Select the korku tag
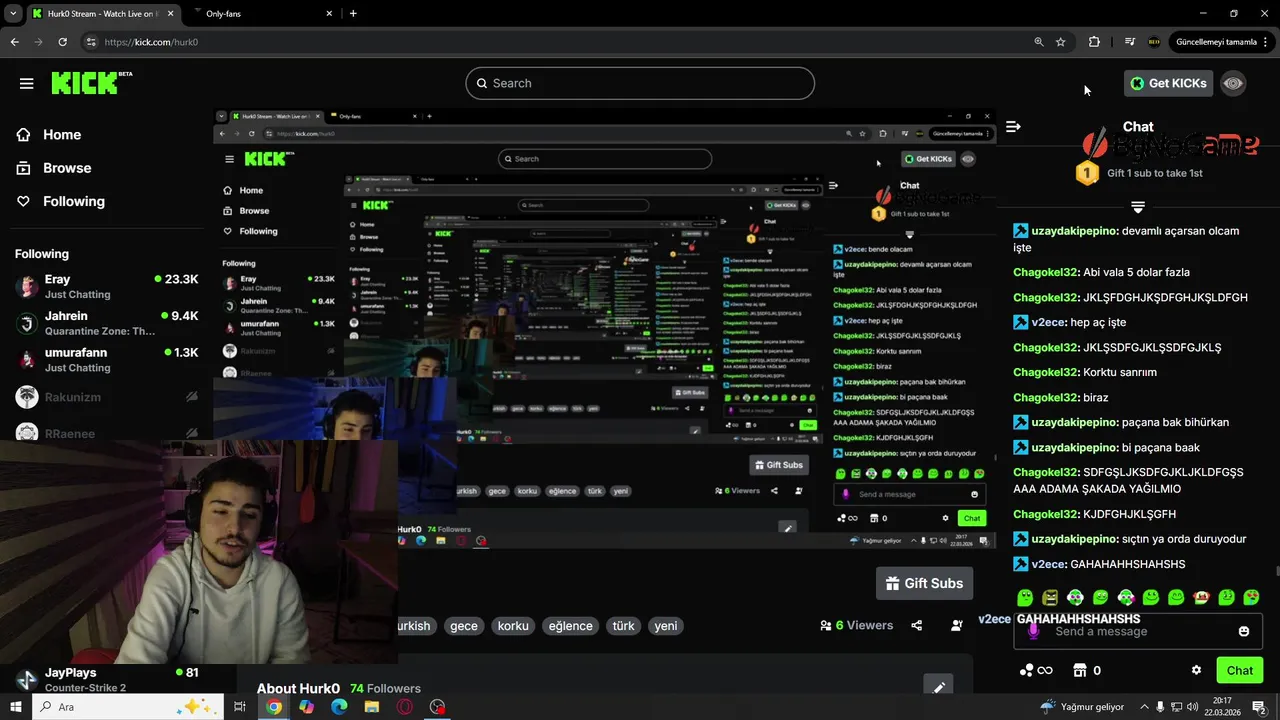This screenshot has width=1280, height=720. [513, 626]
